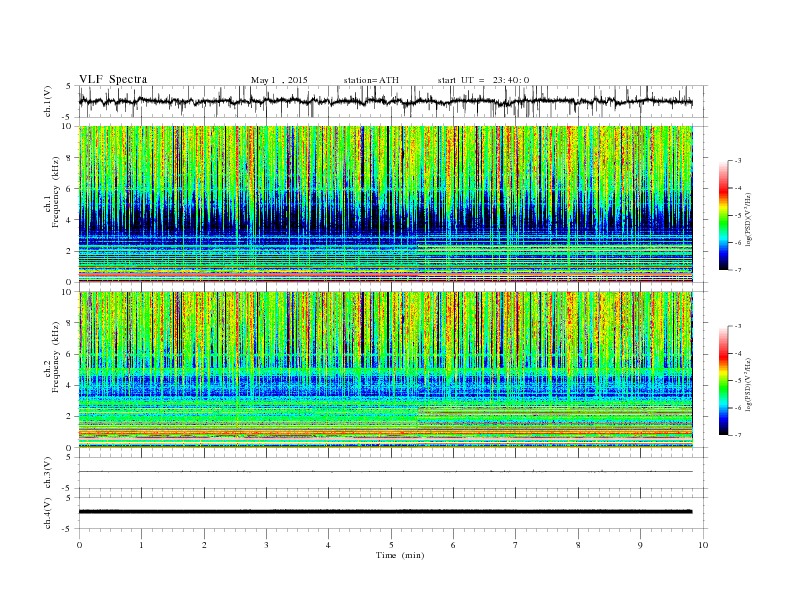Click the time axis tick label "0"
The width and height of the screenshot is (792, 612).
tap(79, 545)
